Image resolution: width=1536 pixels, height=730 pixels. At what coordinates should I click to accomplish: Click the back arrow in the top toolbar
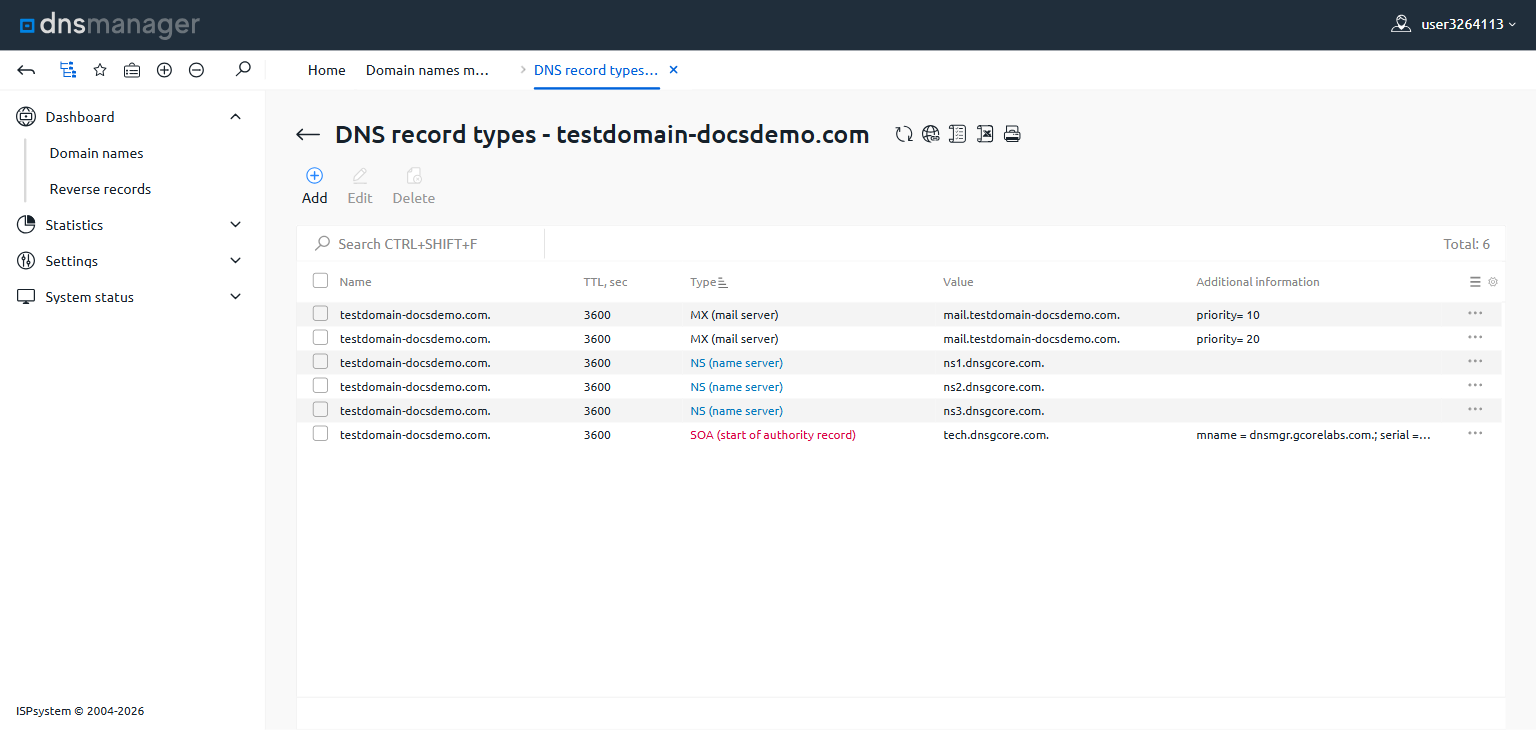point(27,70)
